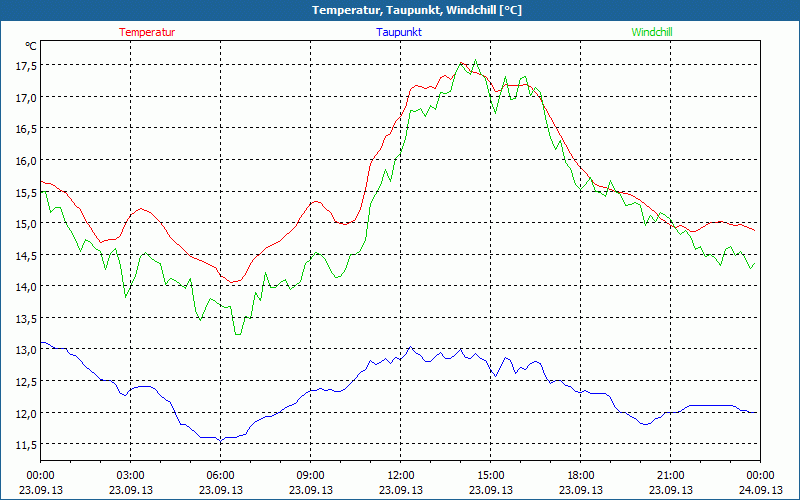The height and width of the screenshot is (500, 800).
Task: Click the 14,0 y-axis value
Action: (x=26, y=287)
